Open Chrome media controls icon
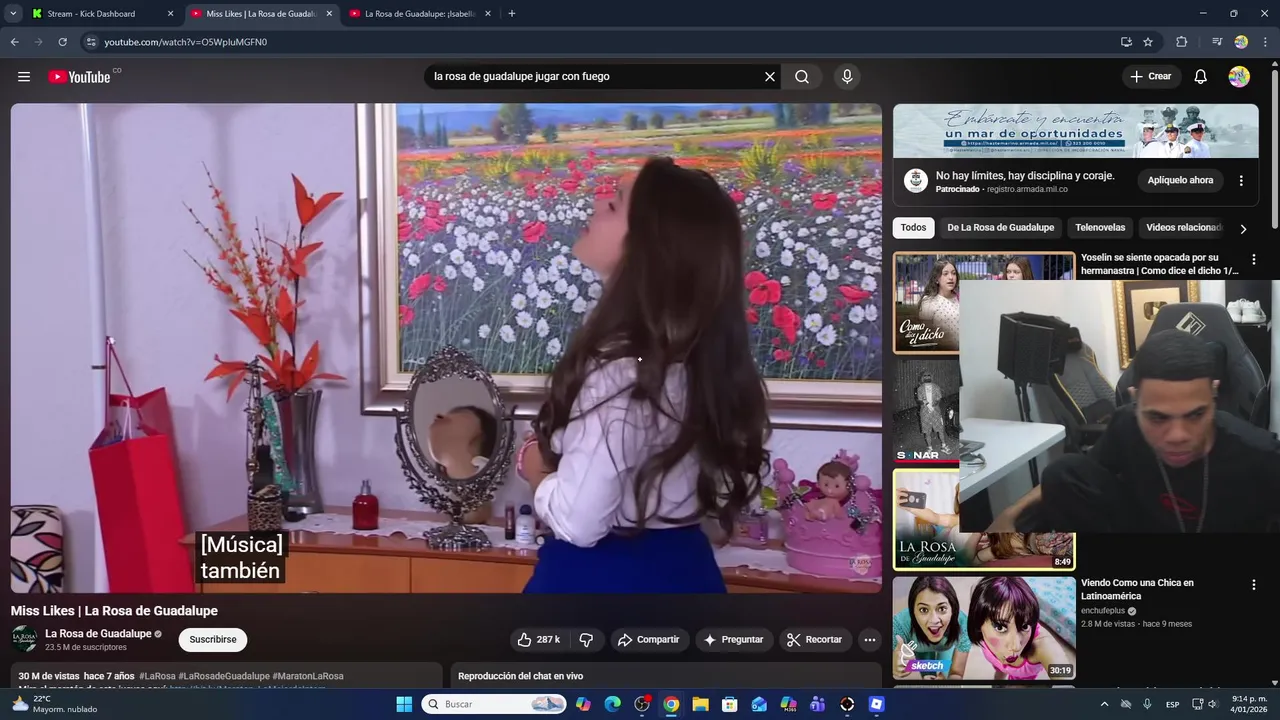The width and height of the screenshot is (1280, 720). [x=1217, y=42]
